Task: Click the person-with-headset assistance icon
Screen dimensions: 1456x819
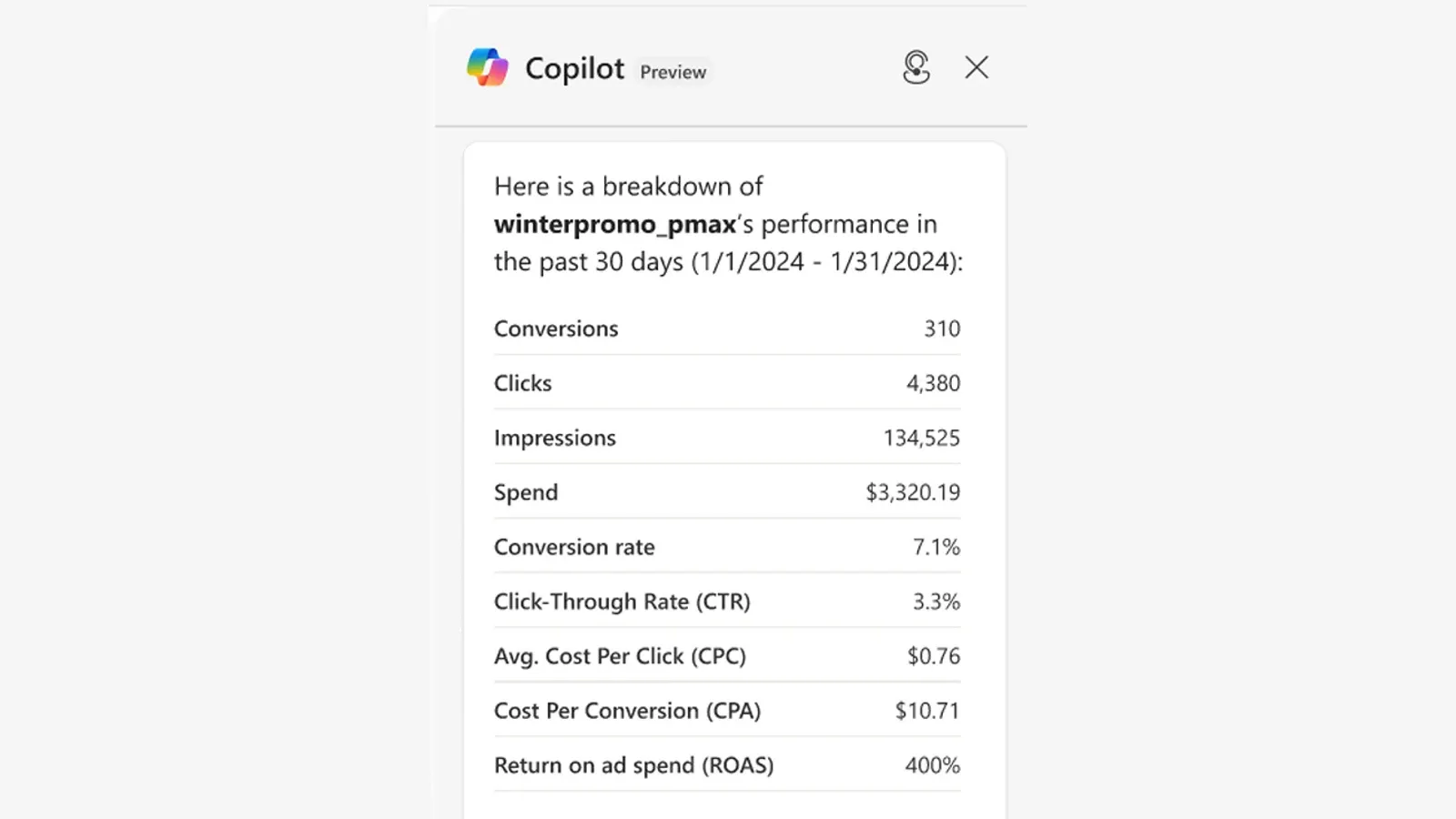Action: (916, 67)
